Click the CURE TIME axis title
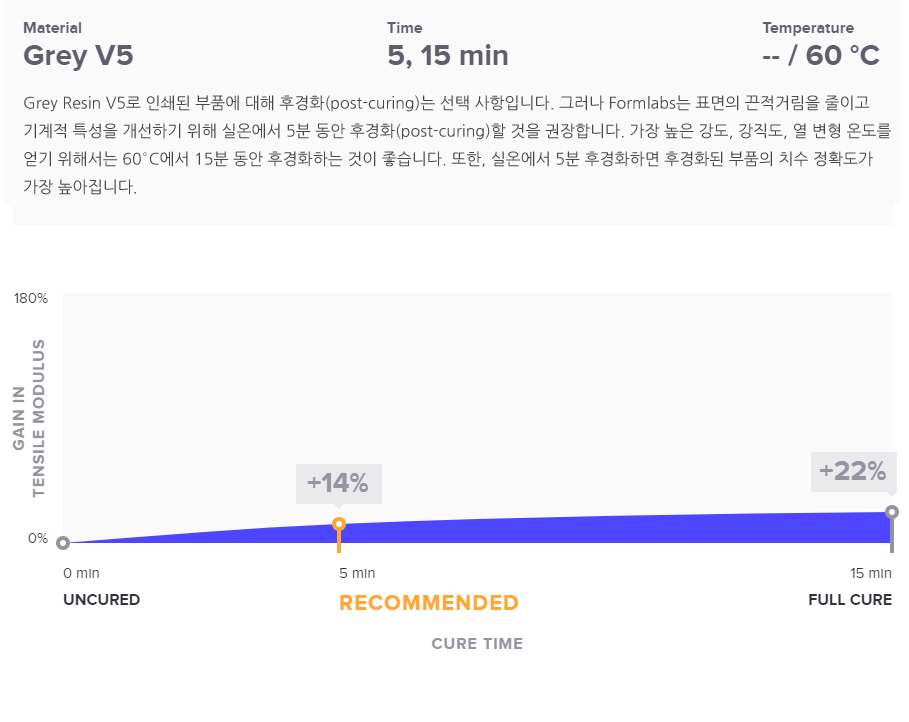 (477, 644)
